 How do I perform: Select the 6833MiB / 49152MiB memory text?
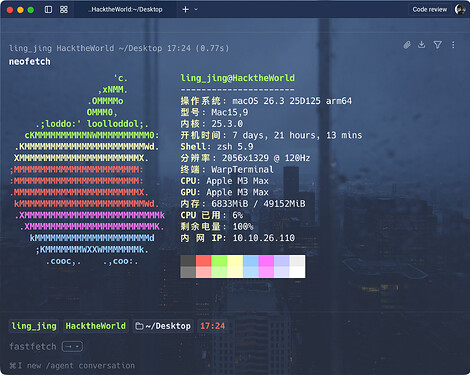point(258,204)
